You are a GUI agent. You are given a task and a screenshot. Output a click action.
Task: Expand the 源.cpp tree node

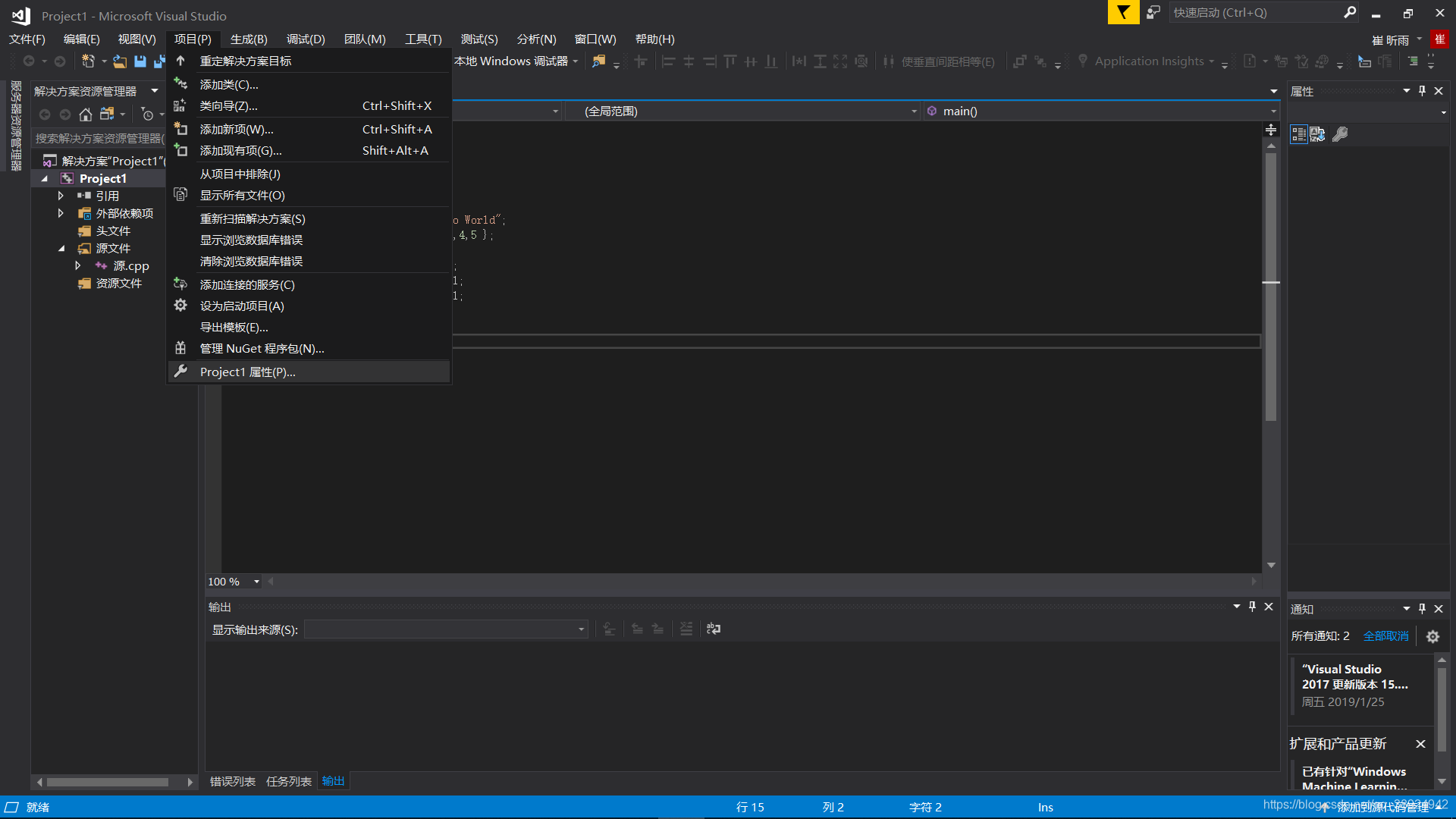(77, 265)
